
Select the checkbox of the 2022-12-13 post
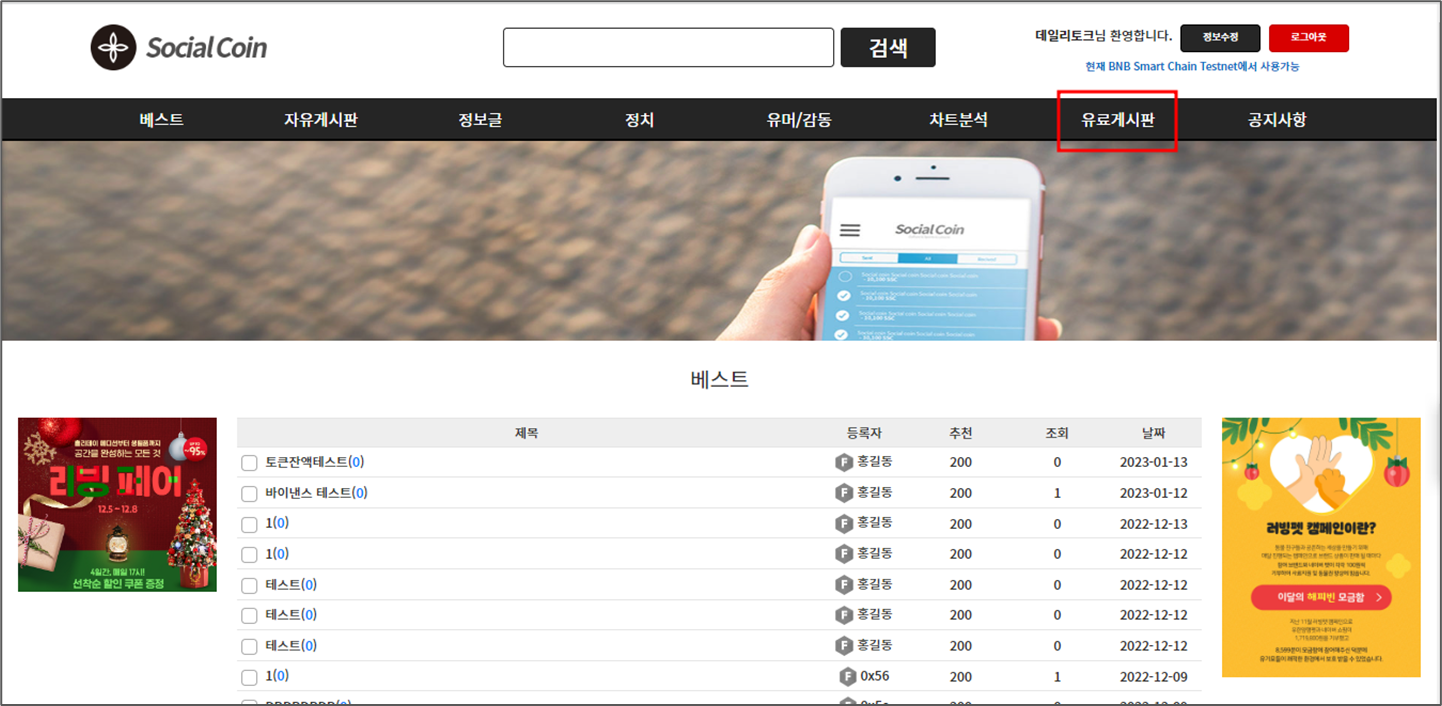(x=249, y=524)
